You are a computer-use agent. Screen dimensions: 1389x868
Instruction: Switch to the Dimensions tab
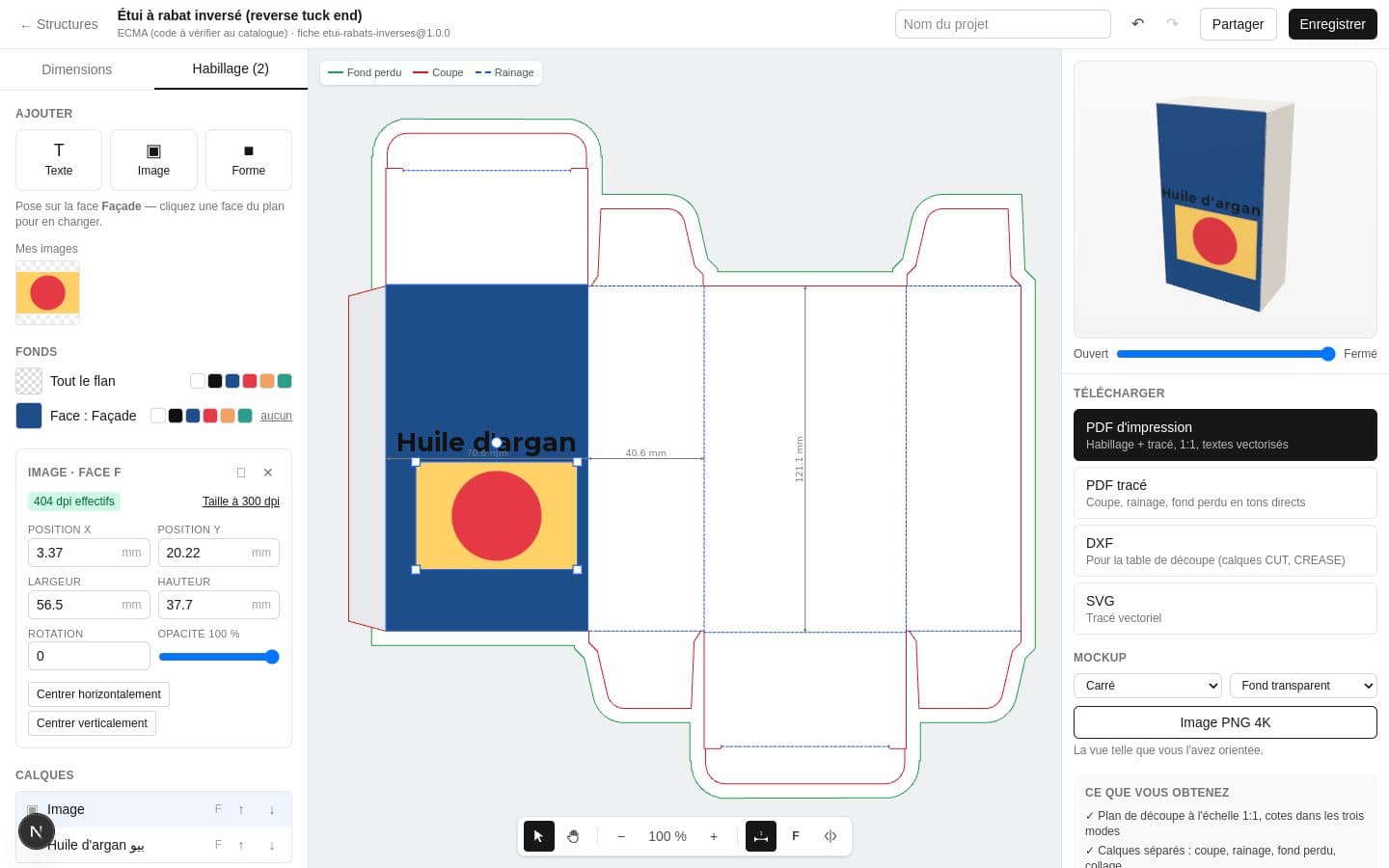click(x=77, y=69)
